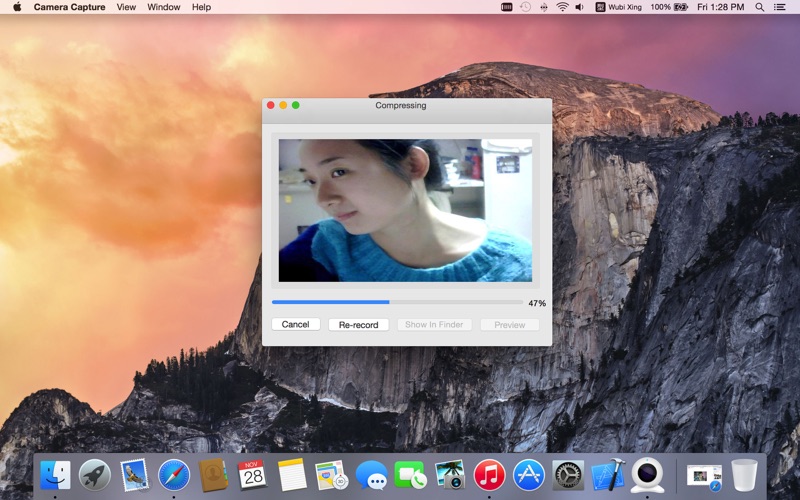Open the Messages app icon
Viewport: 800px width, 500px height.
(x=371, y=475)
